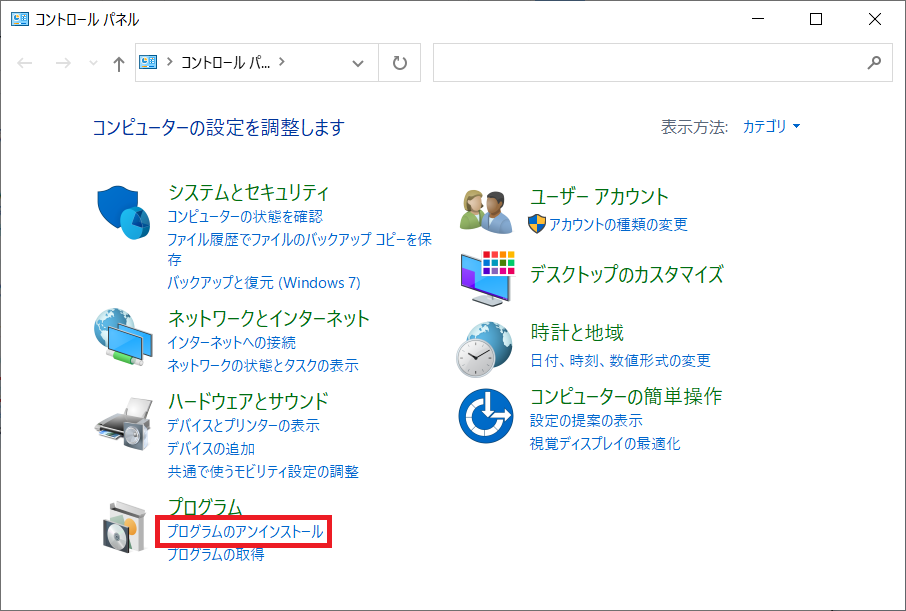906x611 pixels.
Task: Click the Clock and Region icon
Action: (x=485, y=348)
